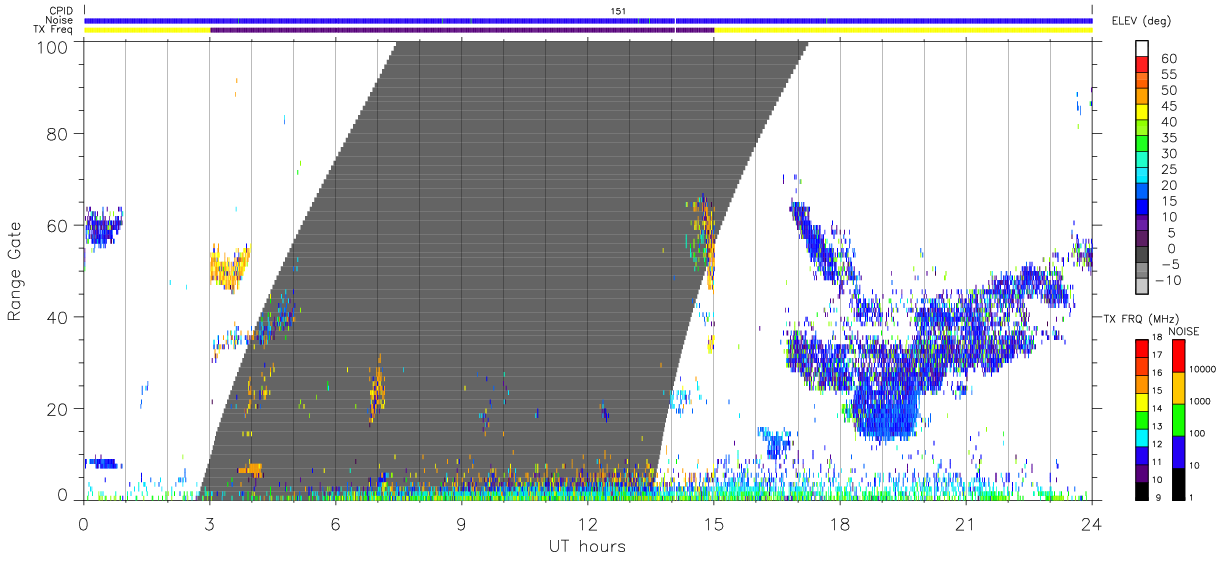The height and width of the screenshot is (567, 1228).
Task: Click the -10 label on ELEV scale
Action: [x=1167, y=281]
